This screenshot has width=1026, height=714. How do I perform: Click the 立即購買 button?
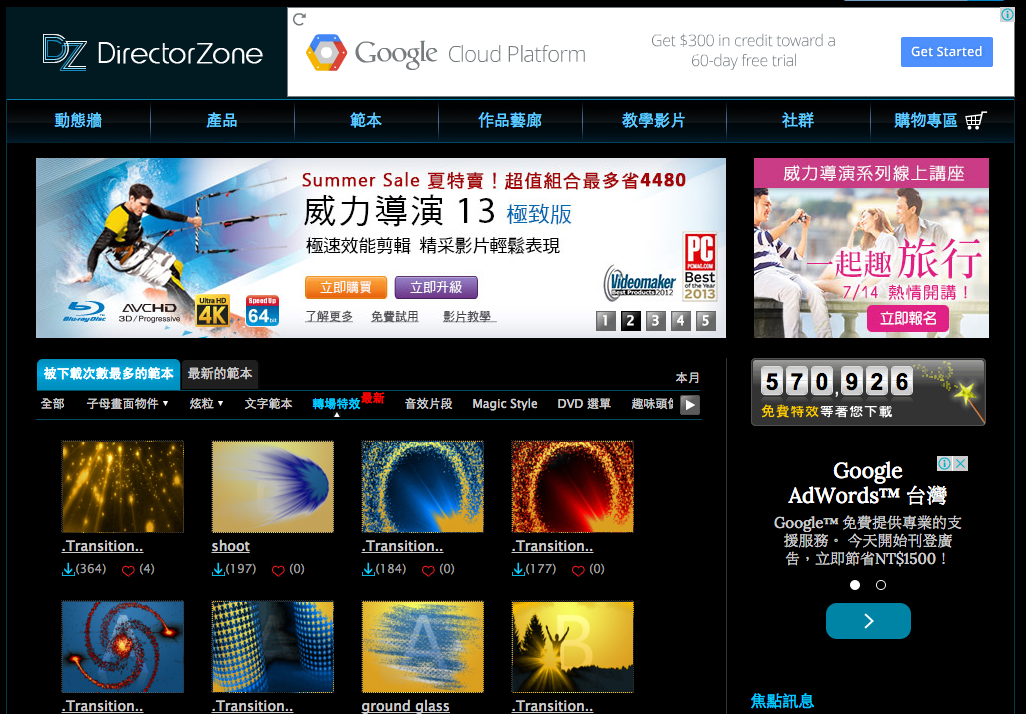coord(345,287)
